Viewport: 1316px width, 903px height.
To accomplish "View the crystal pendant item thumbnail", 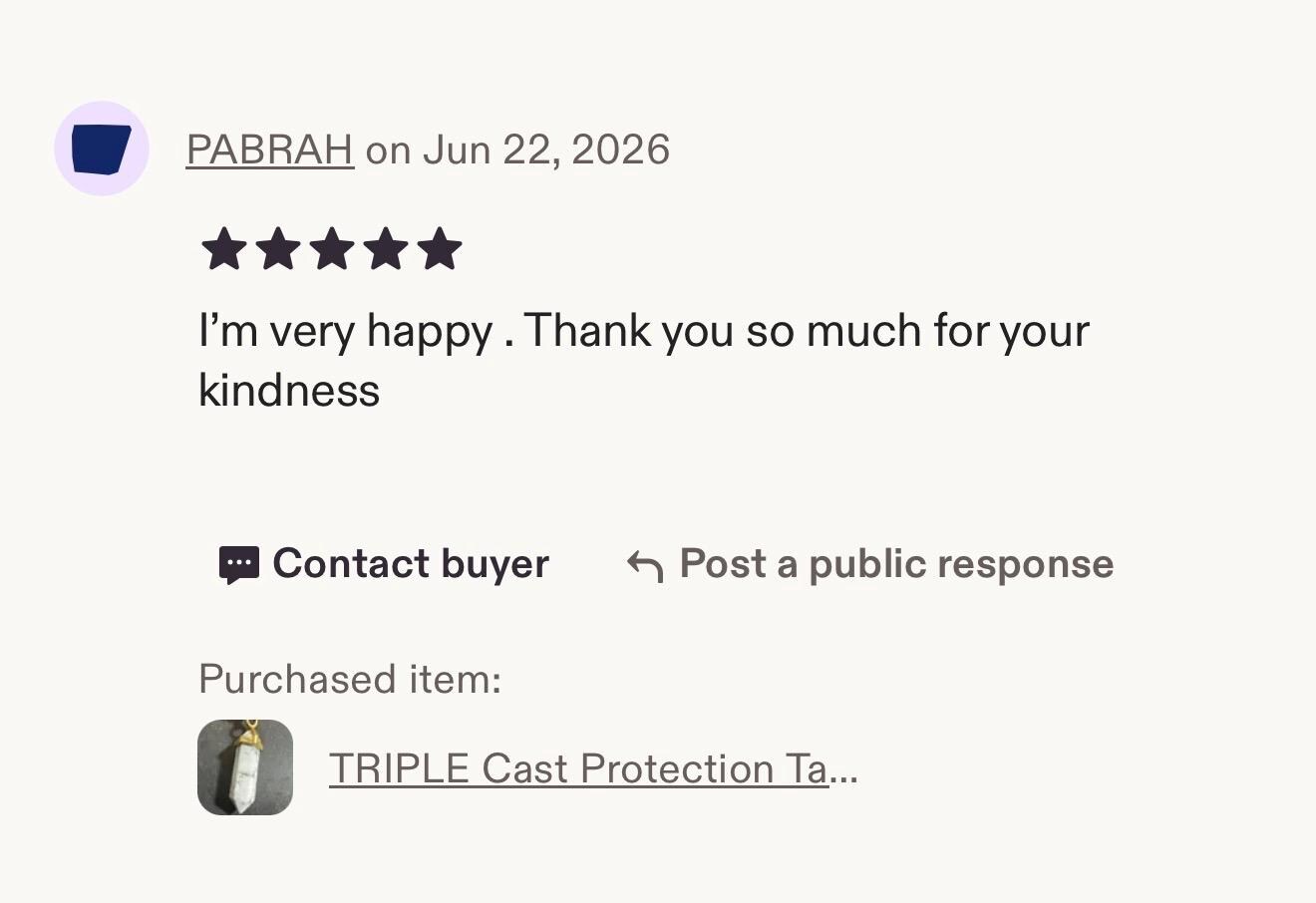I will [x=245, y=767].
